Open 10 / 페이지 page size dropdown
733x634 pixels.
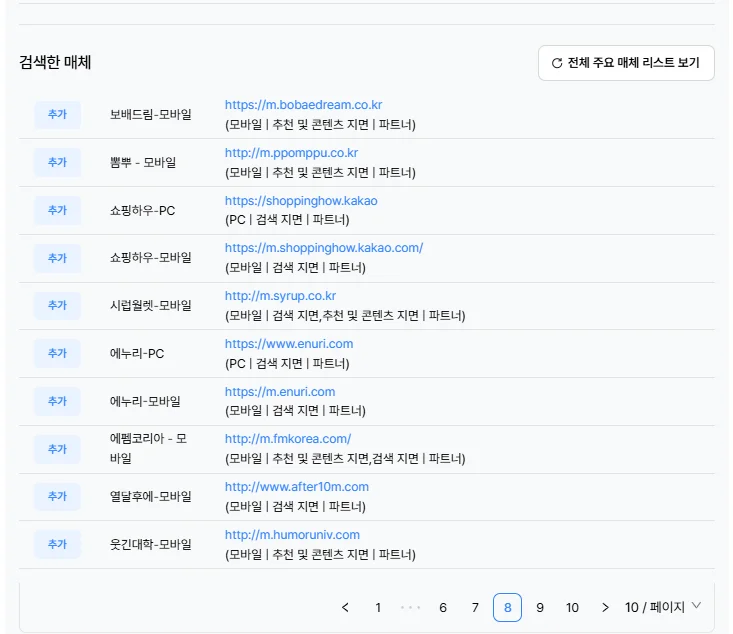coord(663,607)
